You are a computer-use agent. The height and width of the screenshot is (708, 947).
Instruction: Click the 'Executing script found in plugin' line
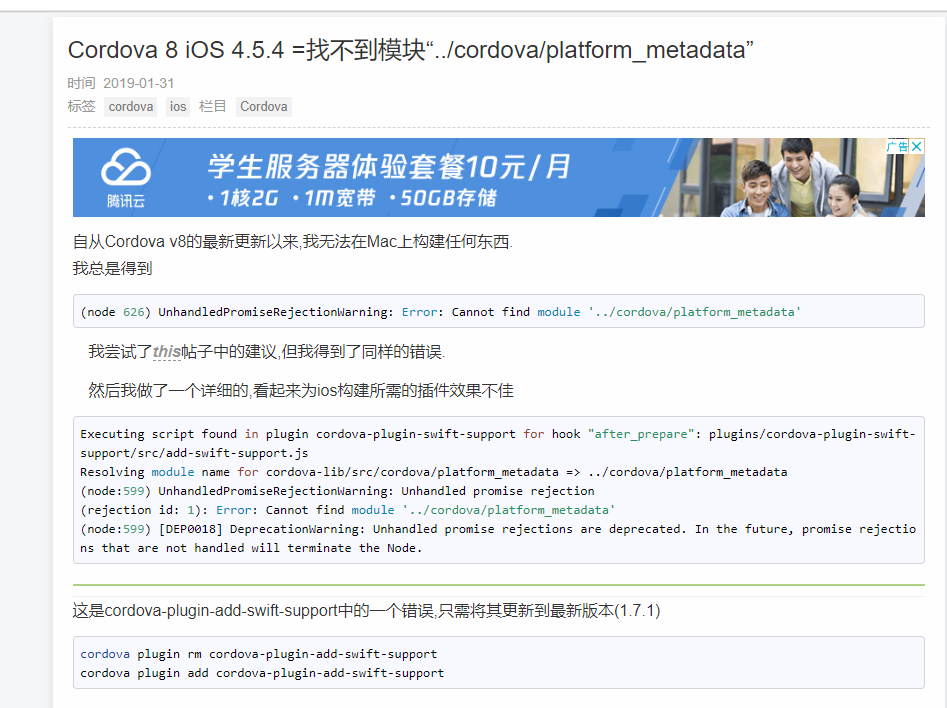(x=498, y=443)
